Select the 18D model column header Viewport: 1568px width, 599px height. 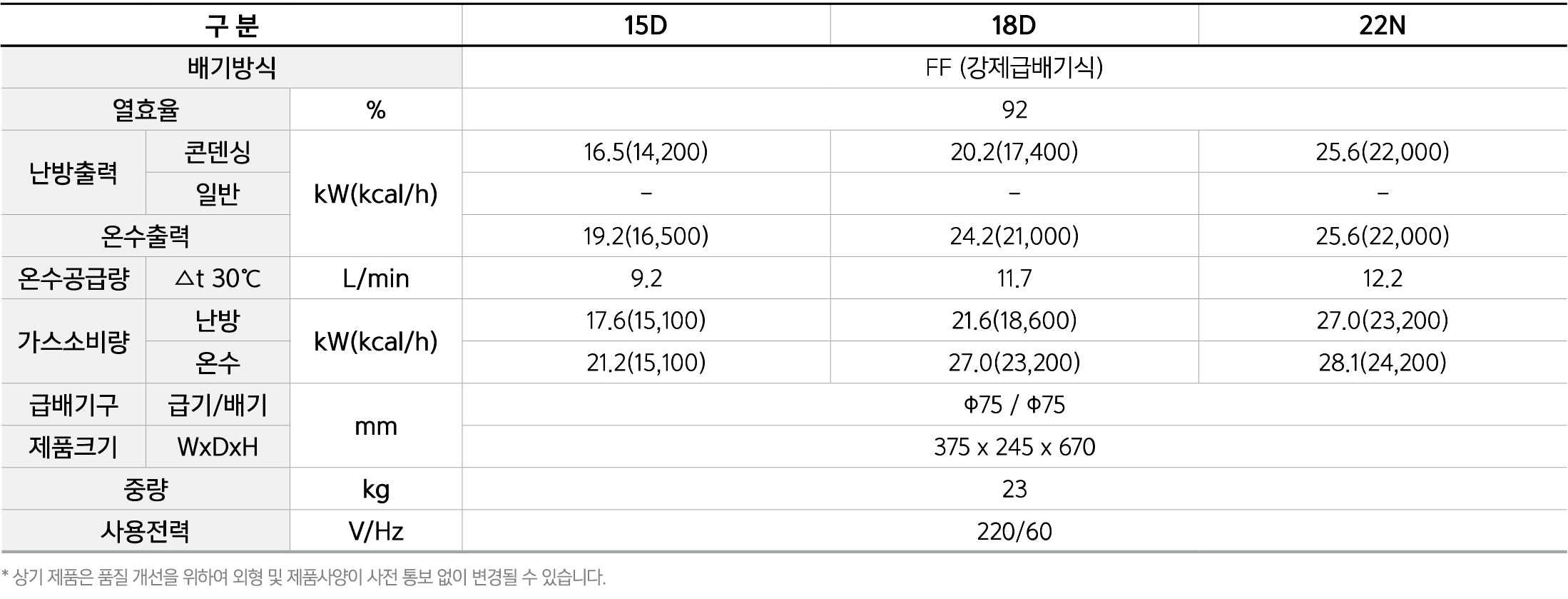click(x=1014, y=26)
